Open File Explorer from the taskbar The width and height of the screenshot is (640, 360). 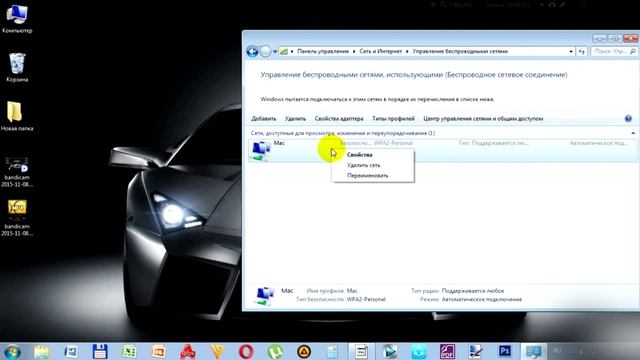(x=42, y=351)
